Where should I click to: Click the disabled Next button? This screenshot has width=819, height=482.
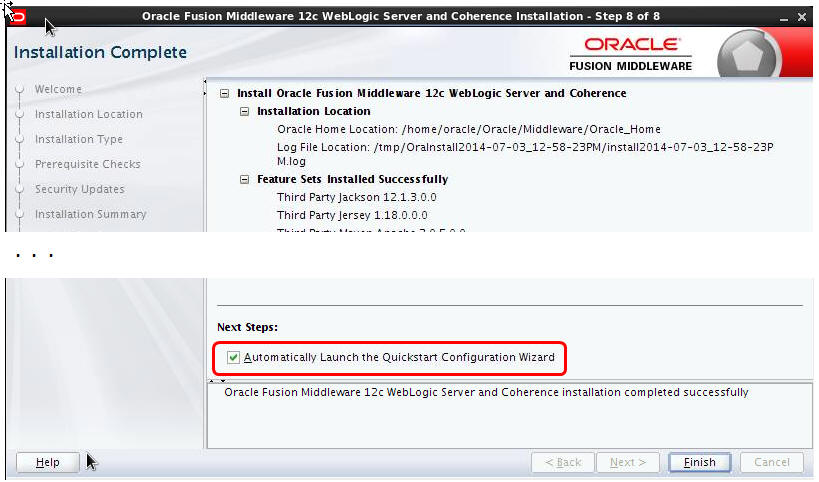[x=628, y=463]
